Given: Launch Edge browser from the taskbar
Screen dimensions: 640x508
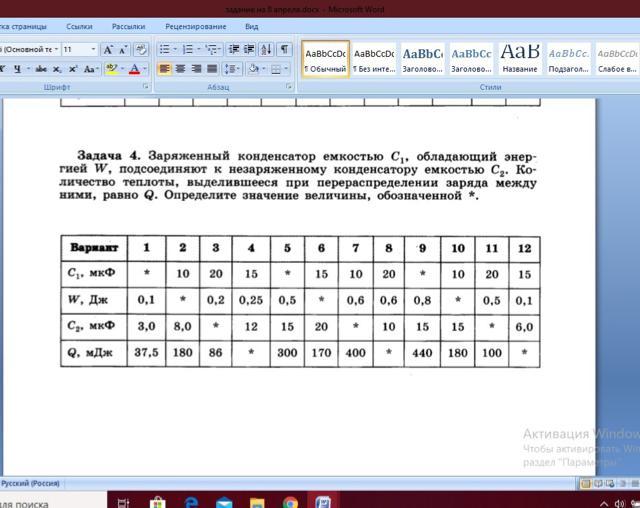Looking at the screenshot, I should (191, 502).
